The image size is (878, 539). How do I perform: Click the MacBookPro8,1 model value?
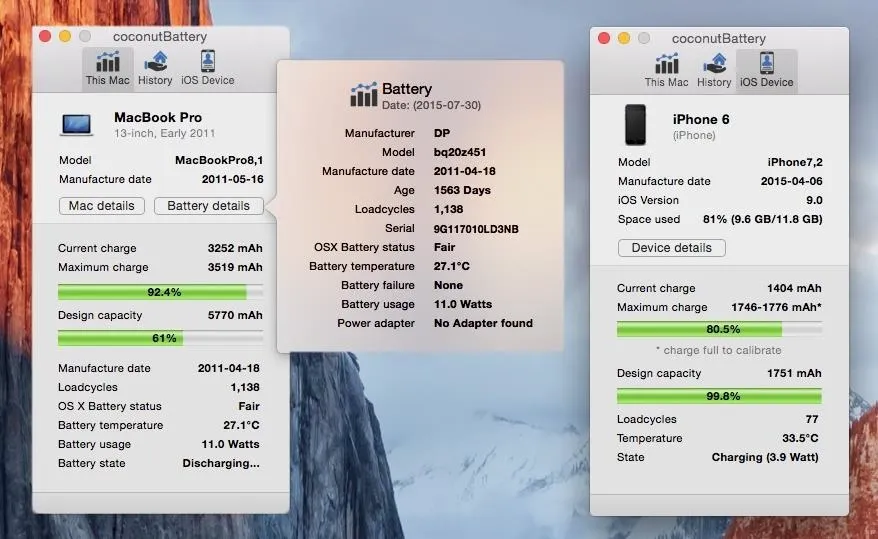click(219, 160)
